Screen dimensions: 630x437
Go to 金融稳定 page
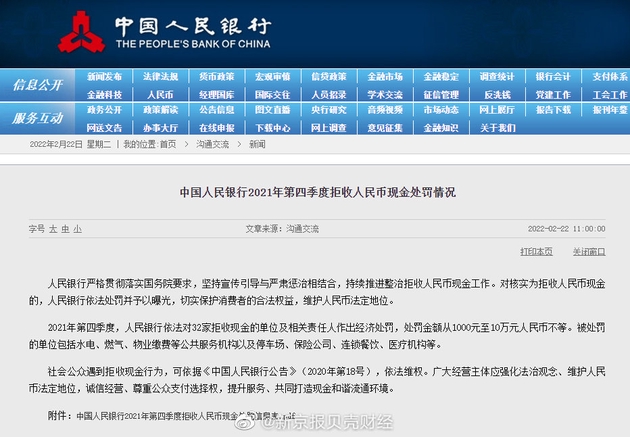tap(441, 77)
